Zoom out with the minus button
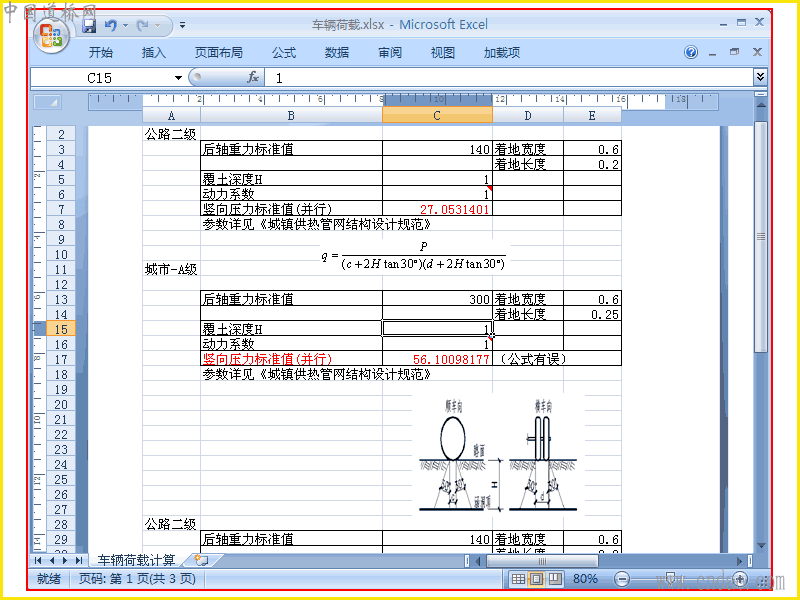 tap(621, 579)
